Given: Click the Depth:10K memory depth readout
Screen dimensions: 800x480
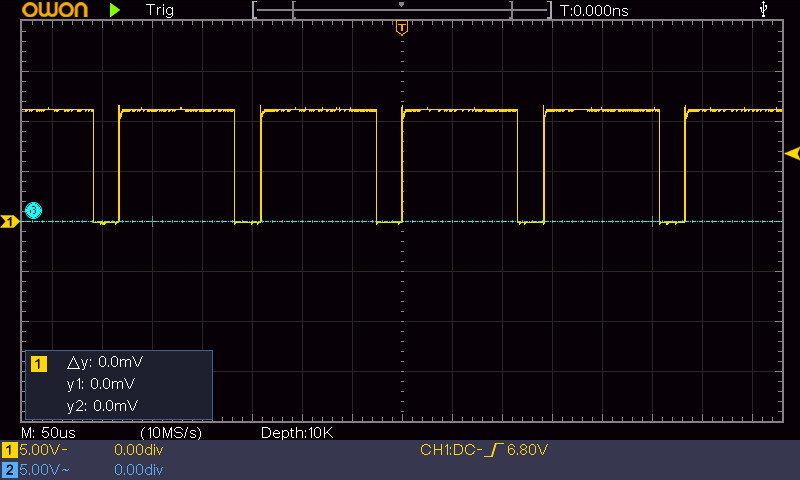Looking at the screenshot, I should pyautogui.click(x=297, y=433).
